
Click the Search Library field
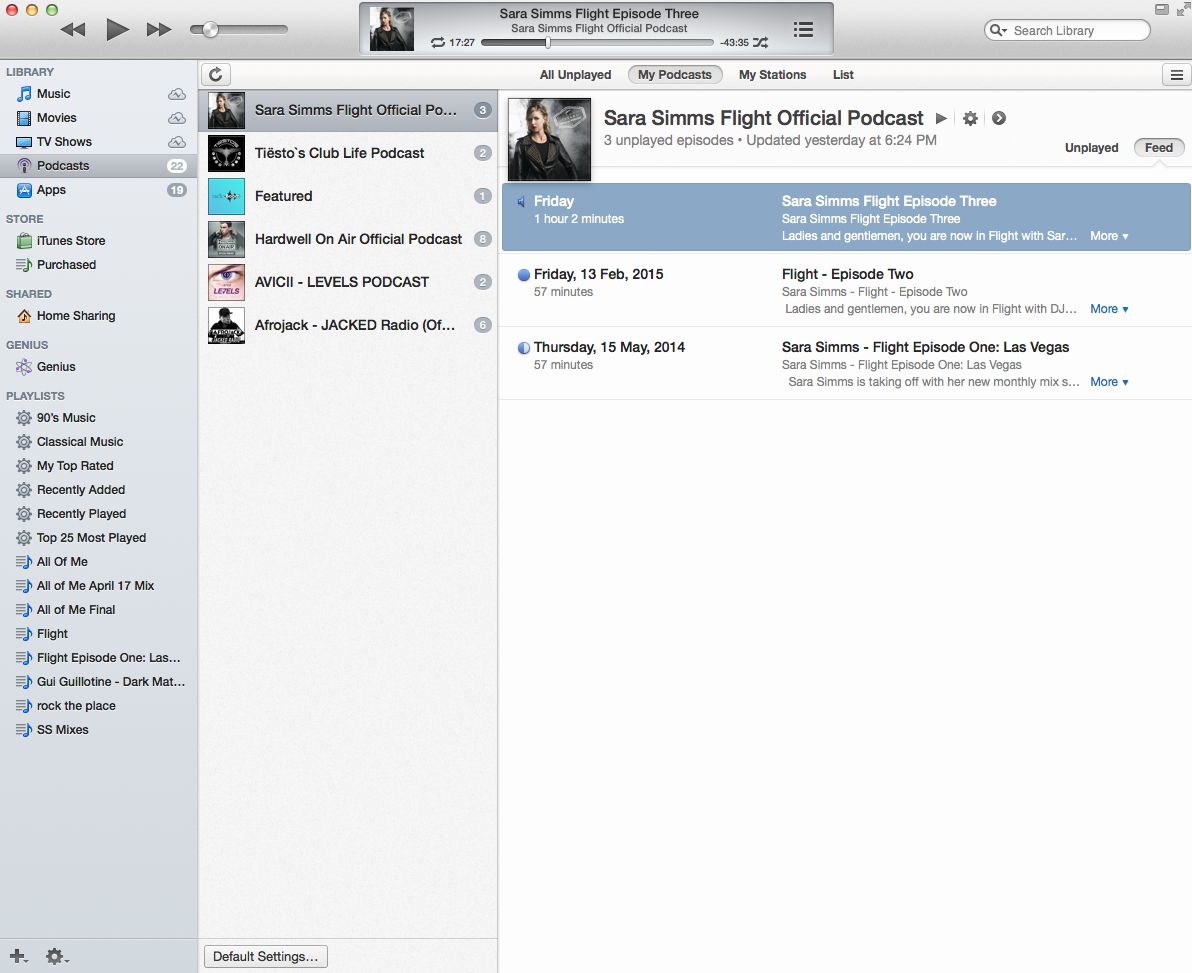pyautogui.click(x=1067, y=30)
